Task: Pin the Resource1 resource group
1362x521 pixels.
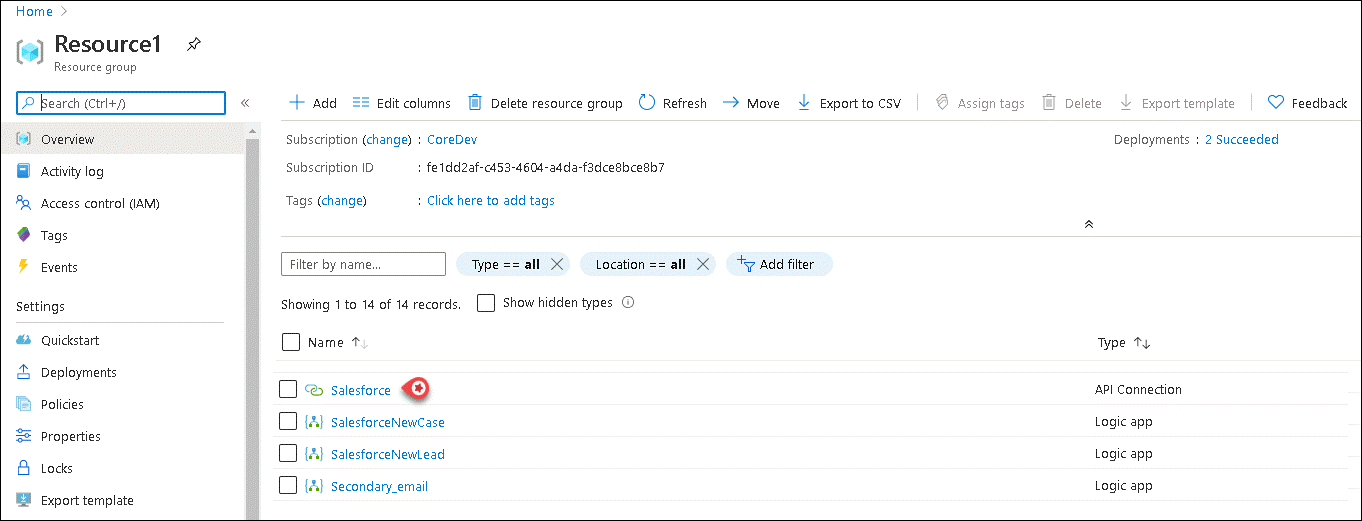Action: (x=194, y=45)
